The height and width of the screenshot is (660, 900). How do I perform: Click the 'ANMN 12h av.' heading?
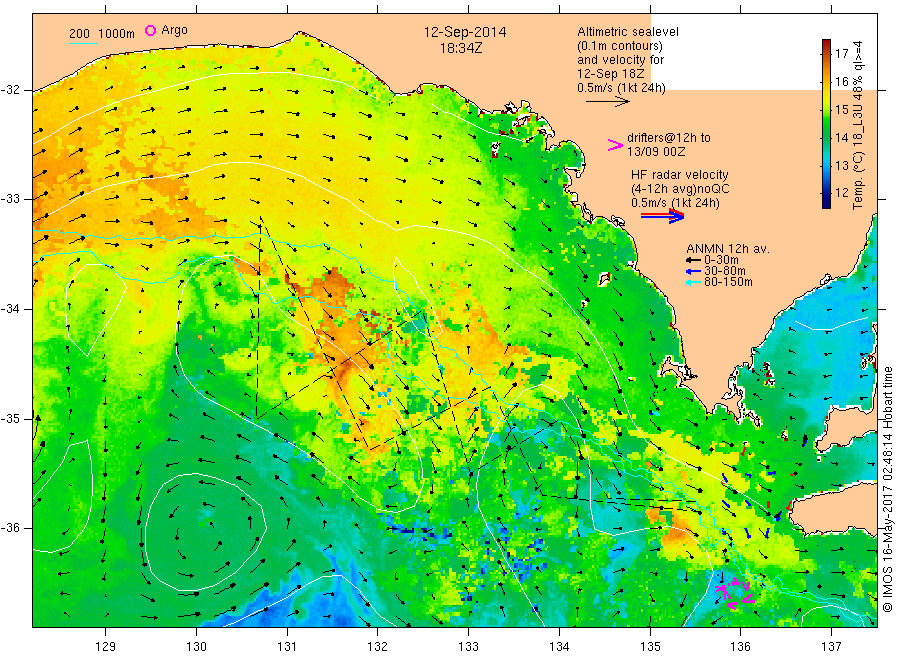tap(728, 249)
